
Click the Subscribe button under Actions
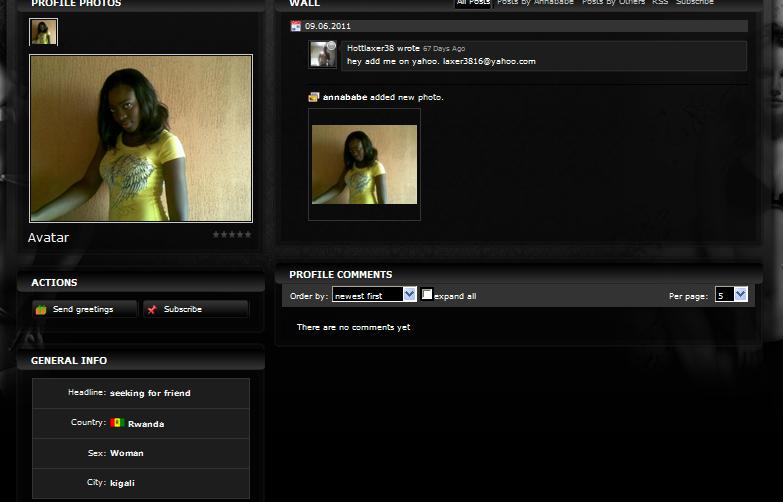tap(196, 309)
